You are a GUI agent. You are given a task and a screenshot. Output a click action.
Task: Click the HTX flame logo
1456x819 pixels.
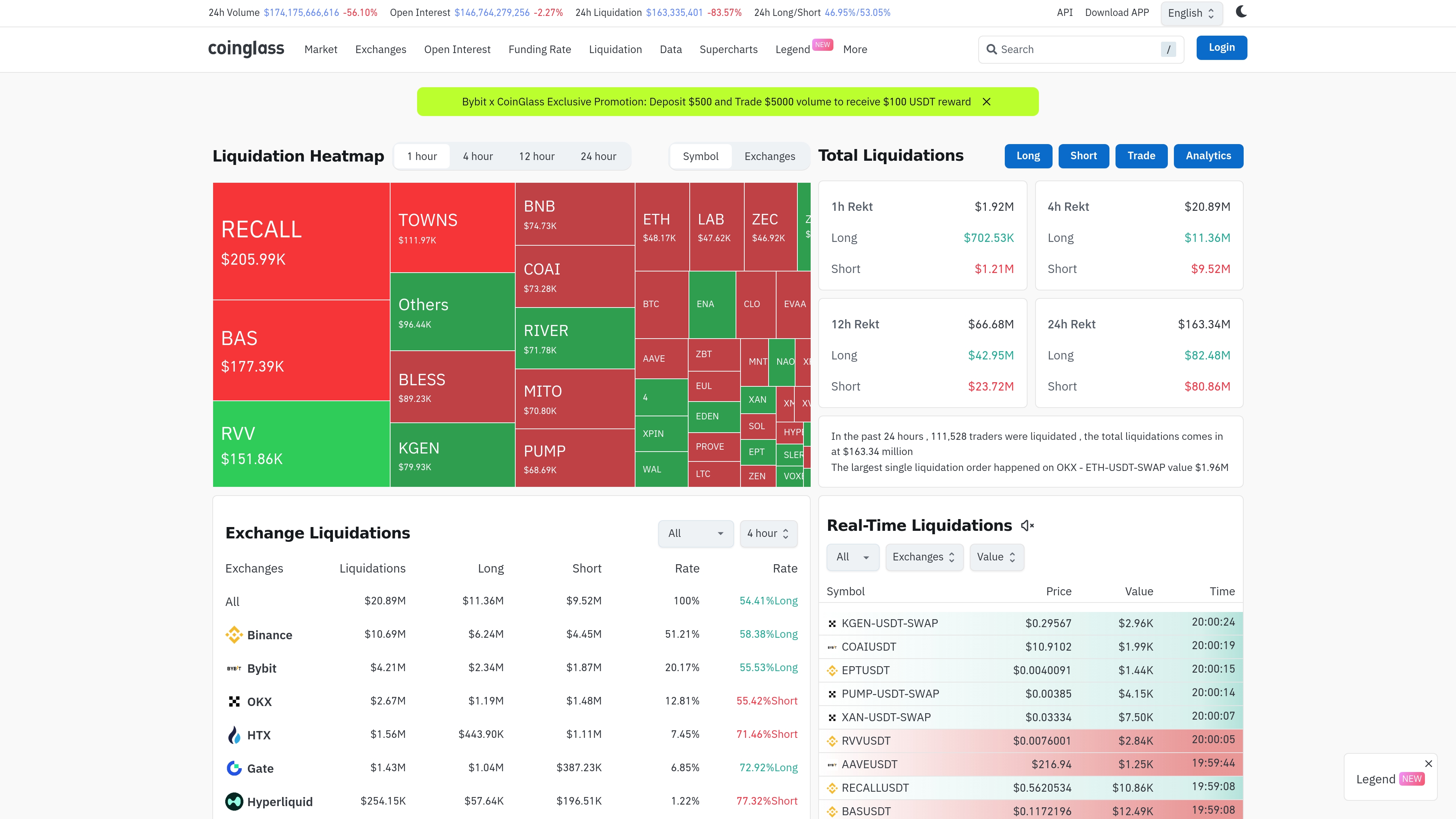tap(234, 735)
